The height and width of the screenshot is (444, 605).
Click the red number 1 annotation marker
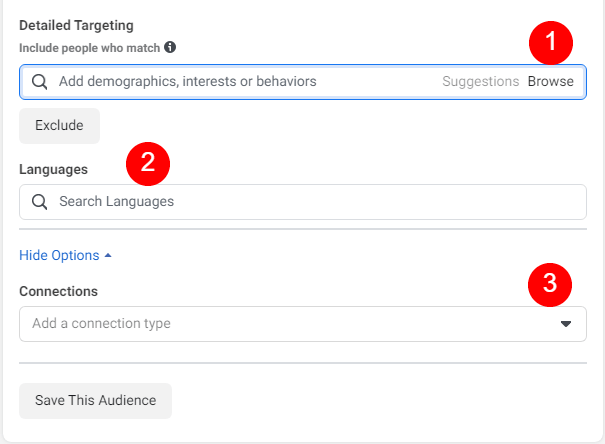click(550, 43)
